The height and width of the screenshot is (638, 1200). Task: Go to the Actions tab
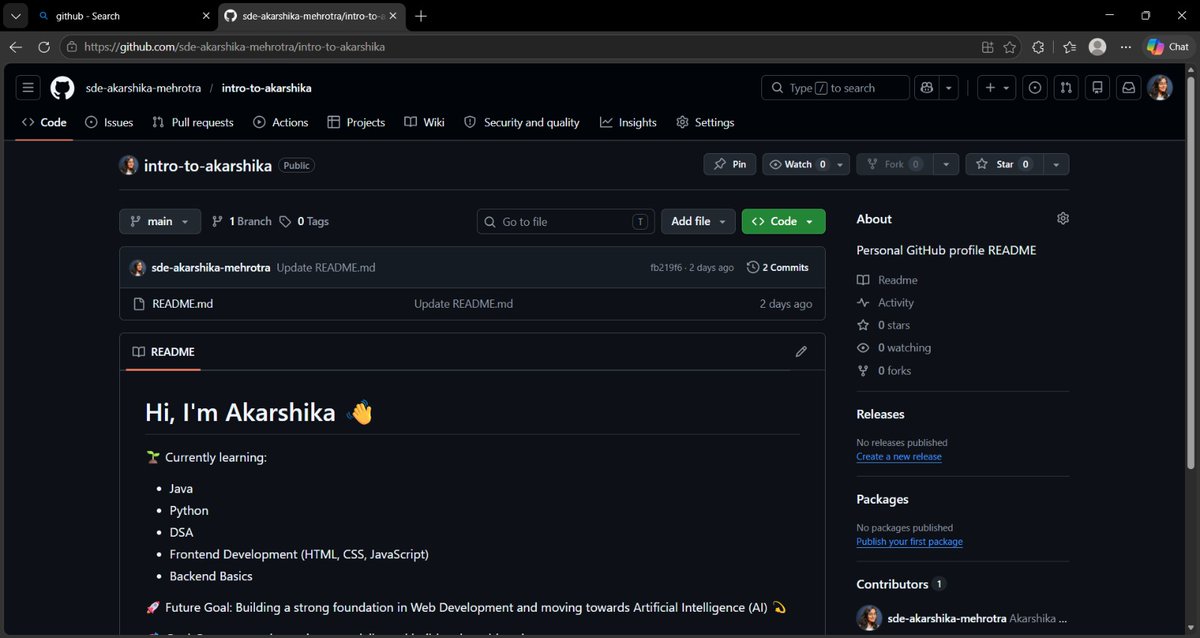[x=280, y=122]
